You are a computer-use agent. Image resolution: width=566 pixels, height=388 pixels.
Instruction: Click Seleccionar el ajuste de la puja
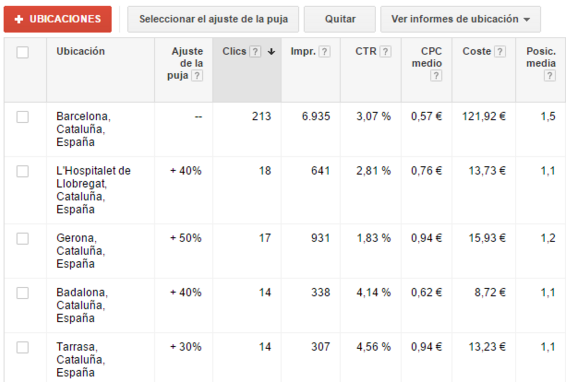pyautogui.click(x=213, y=19)
